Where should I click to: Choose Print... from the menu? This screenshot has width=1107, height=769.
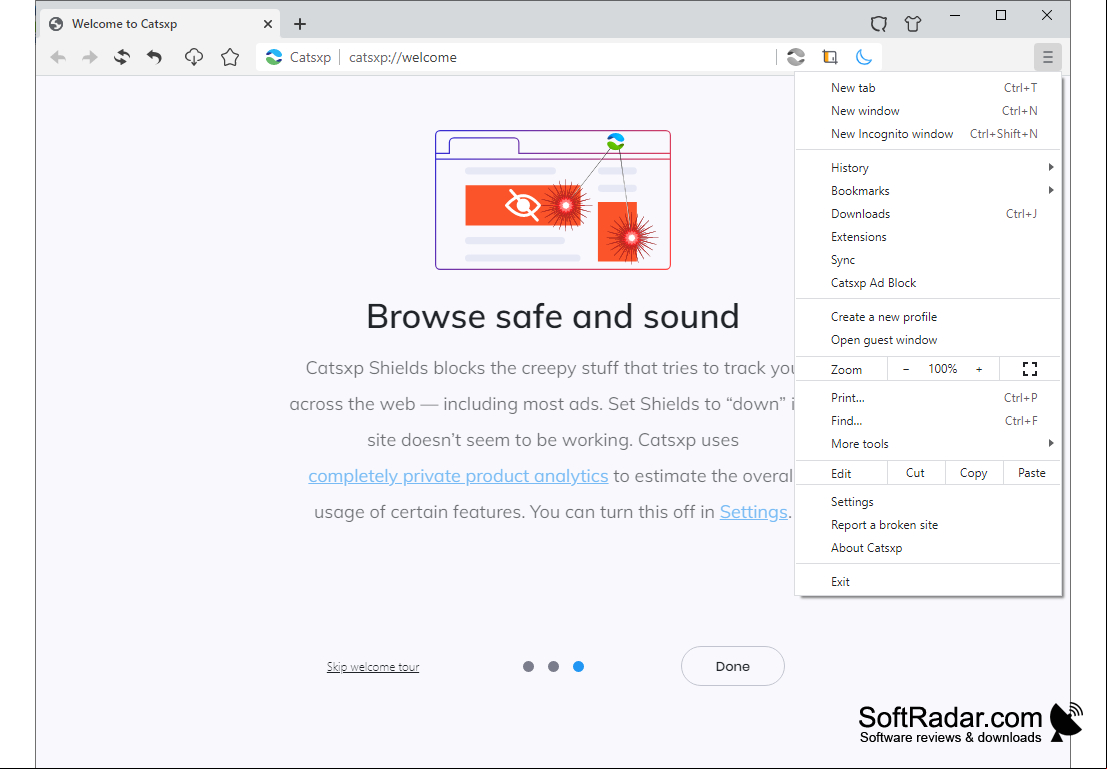[x=928, y=398]
